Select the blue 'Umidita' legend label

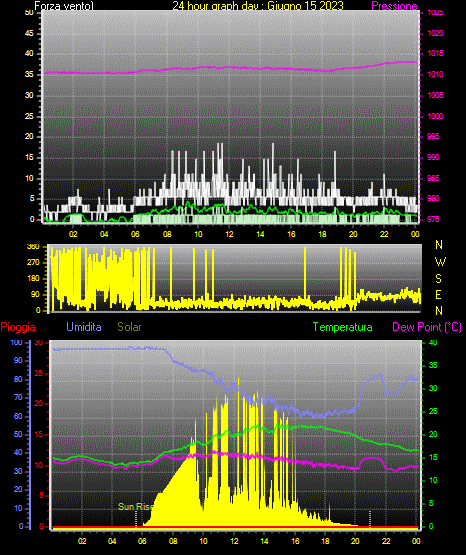84,327
